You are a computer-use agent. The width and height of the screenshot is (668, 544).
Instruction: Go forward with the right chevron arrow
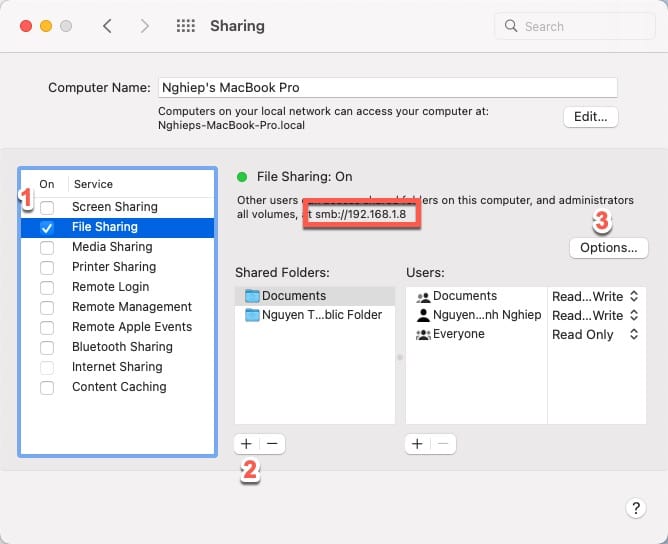pyautogui.click(x=145, y=26)
